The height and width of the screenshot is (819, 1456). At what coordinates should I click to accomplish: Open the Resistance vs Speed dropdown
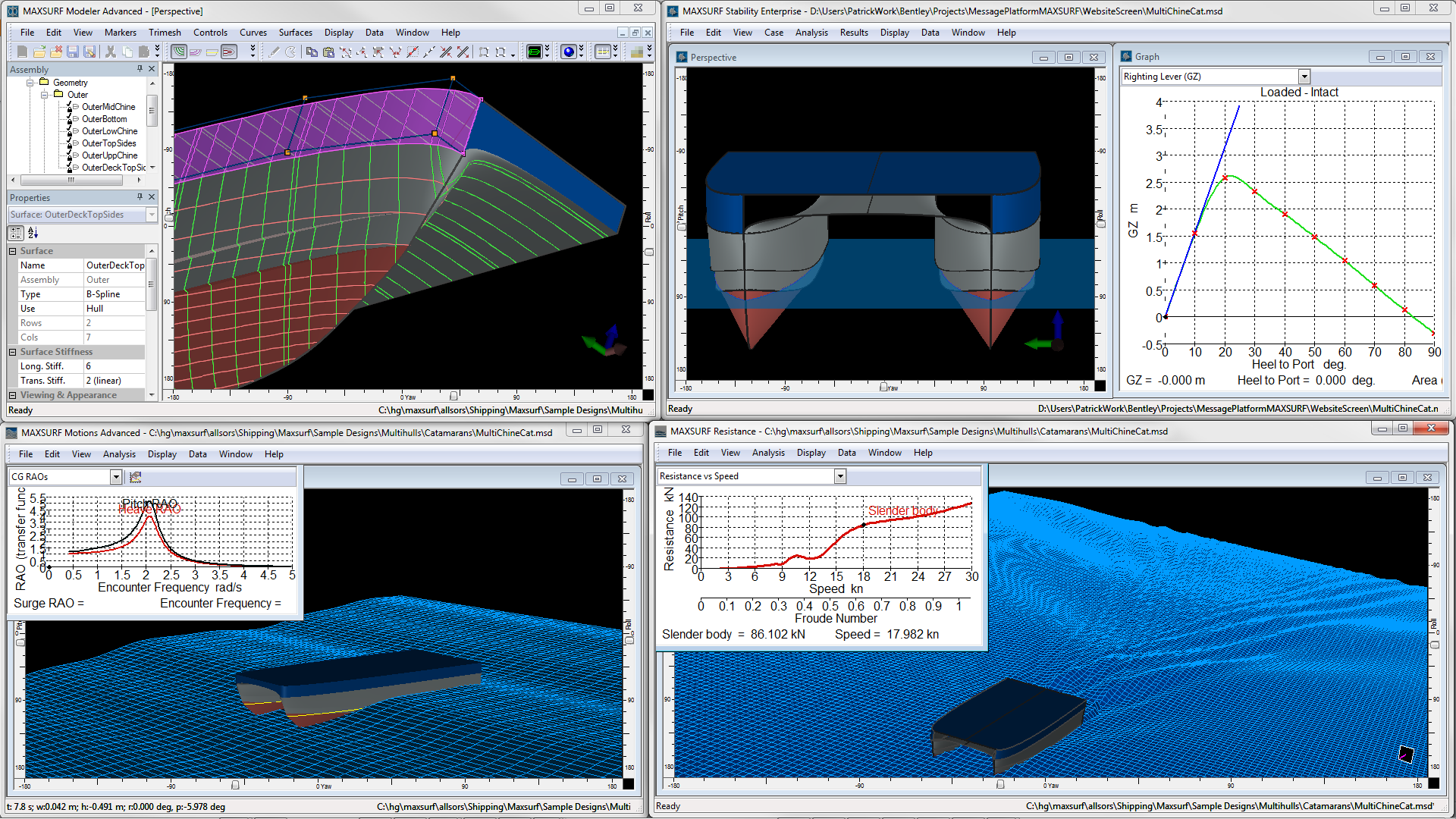(x=840, y=476)
